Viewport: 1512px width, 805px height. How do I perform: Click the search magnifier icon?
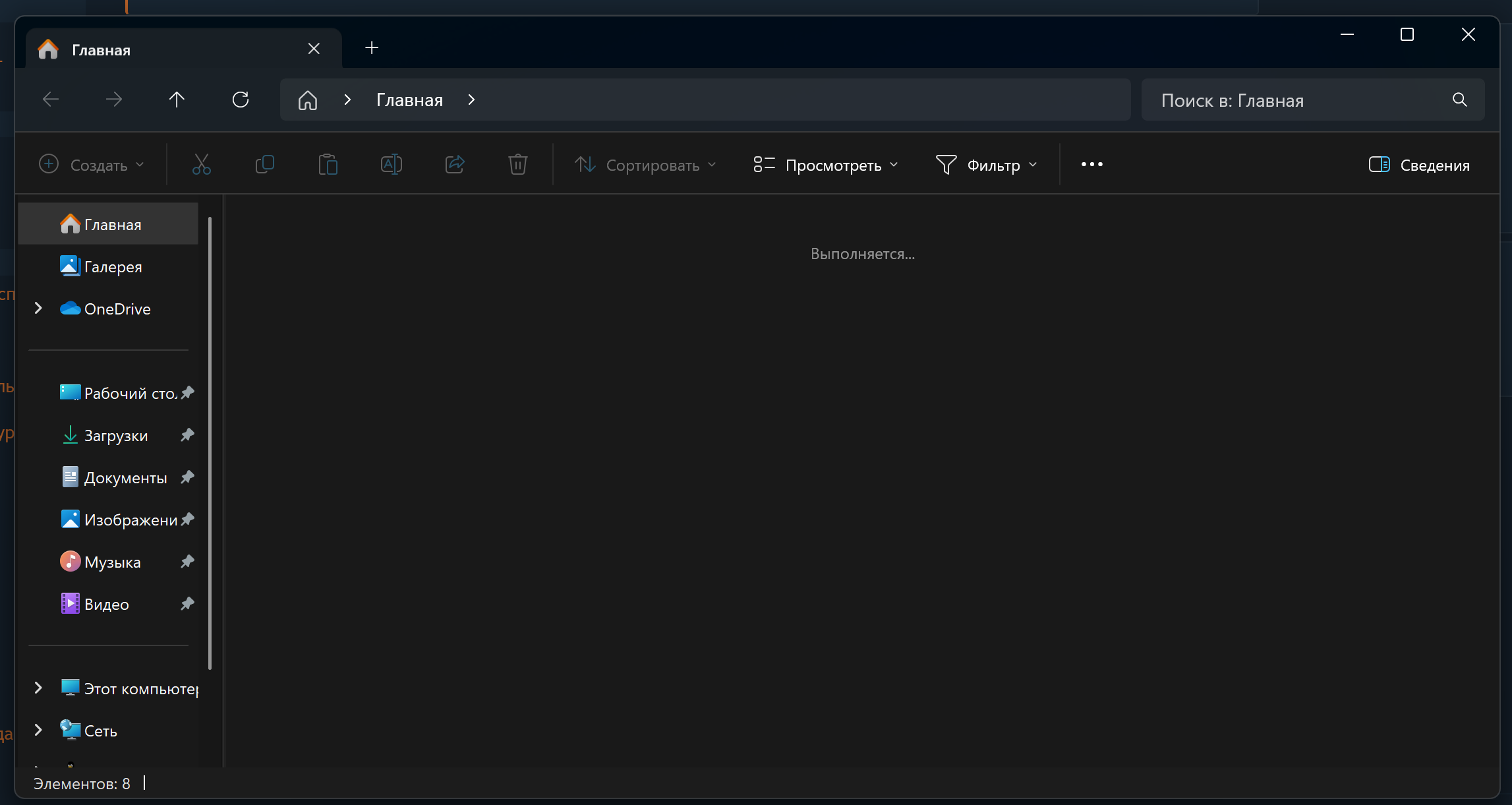pyautogui.click(x=1459, y=100)
